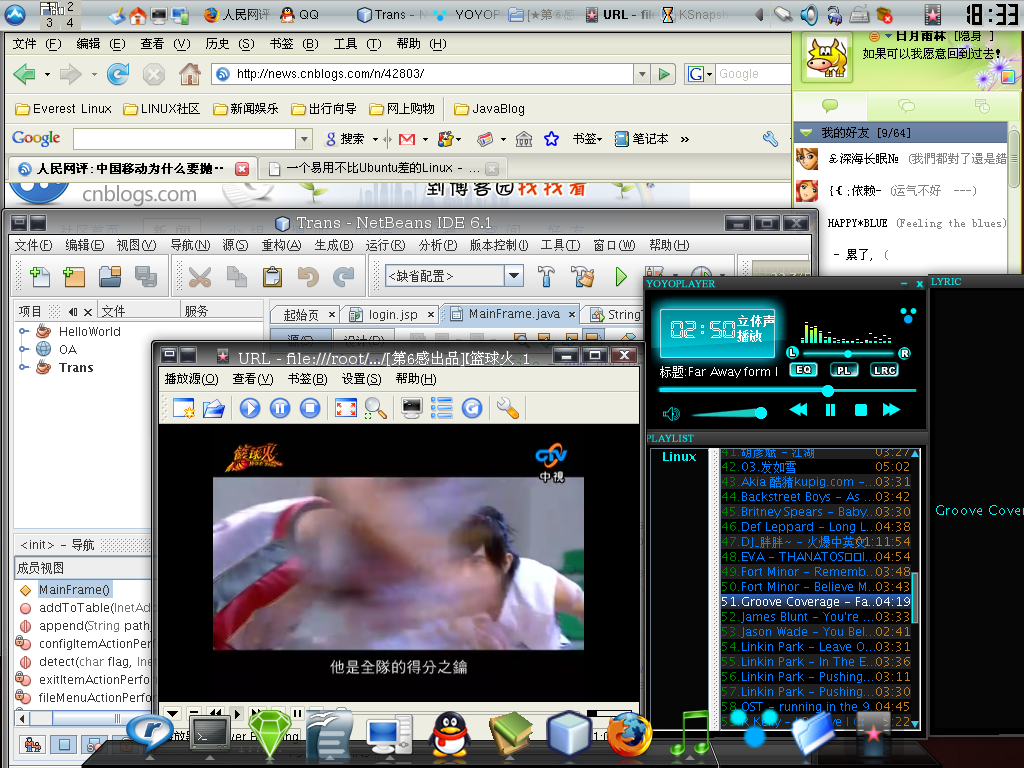Open the 运行 menu in NetBeans

[385, 245]
